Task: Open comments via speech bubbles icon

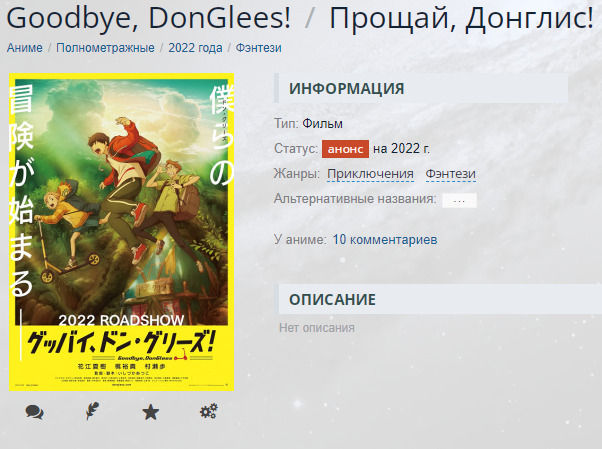Action: coord(35,412)
